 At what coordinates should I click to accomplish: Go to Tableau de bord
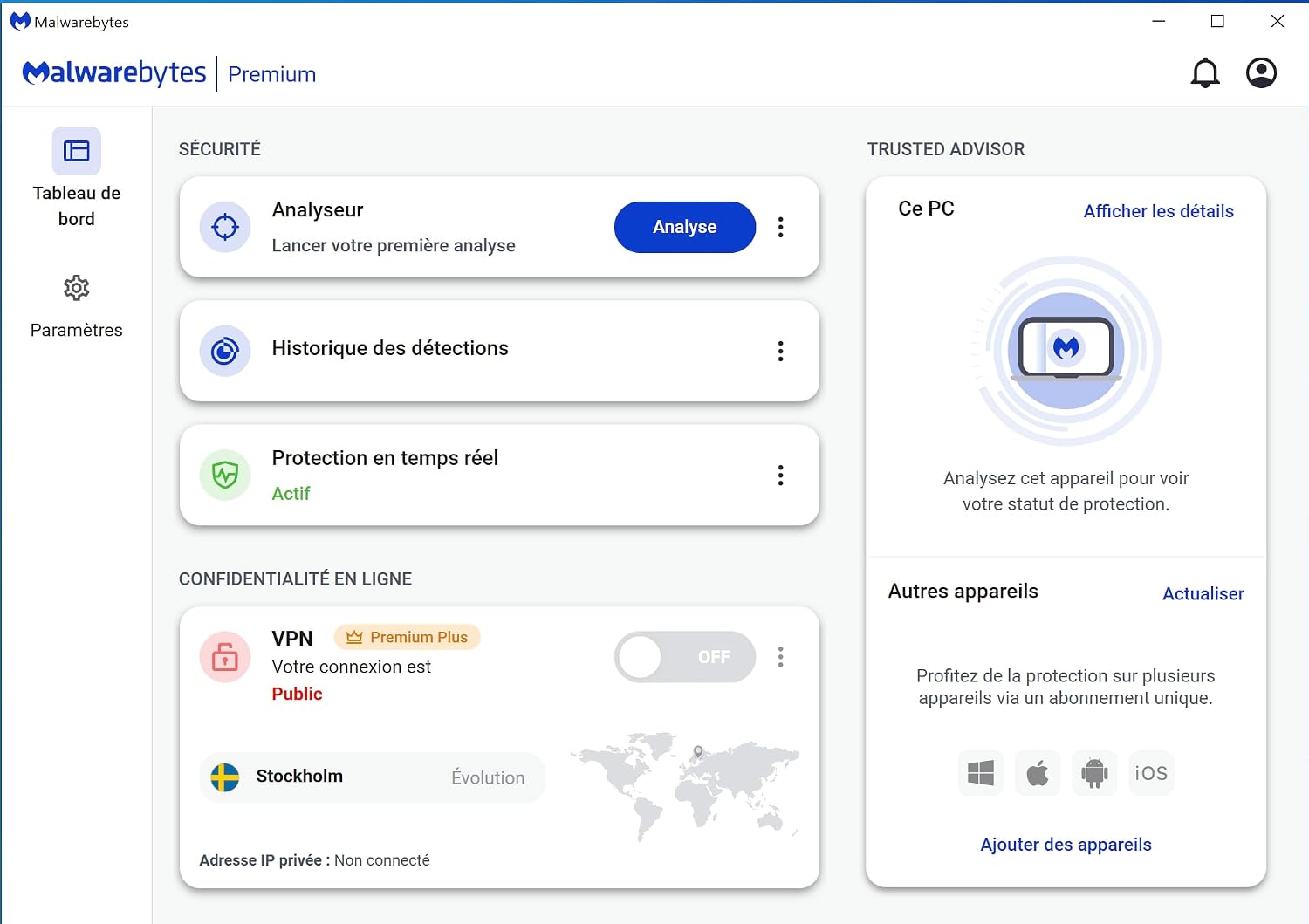(77, 177)
